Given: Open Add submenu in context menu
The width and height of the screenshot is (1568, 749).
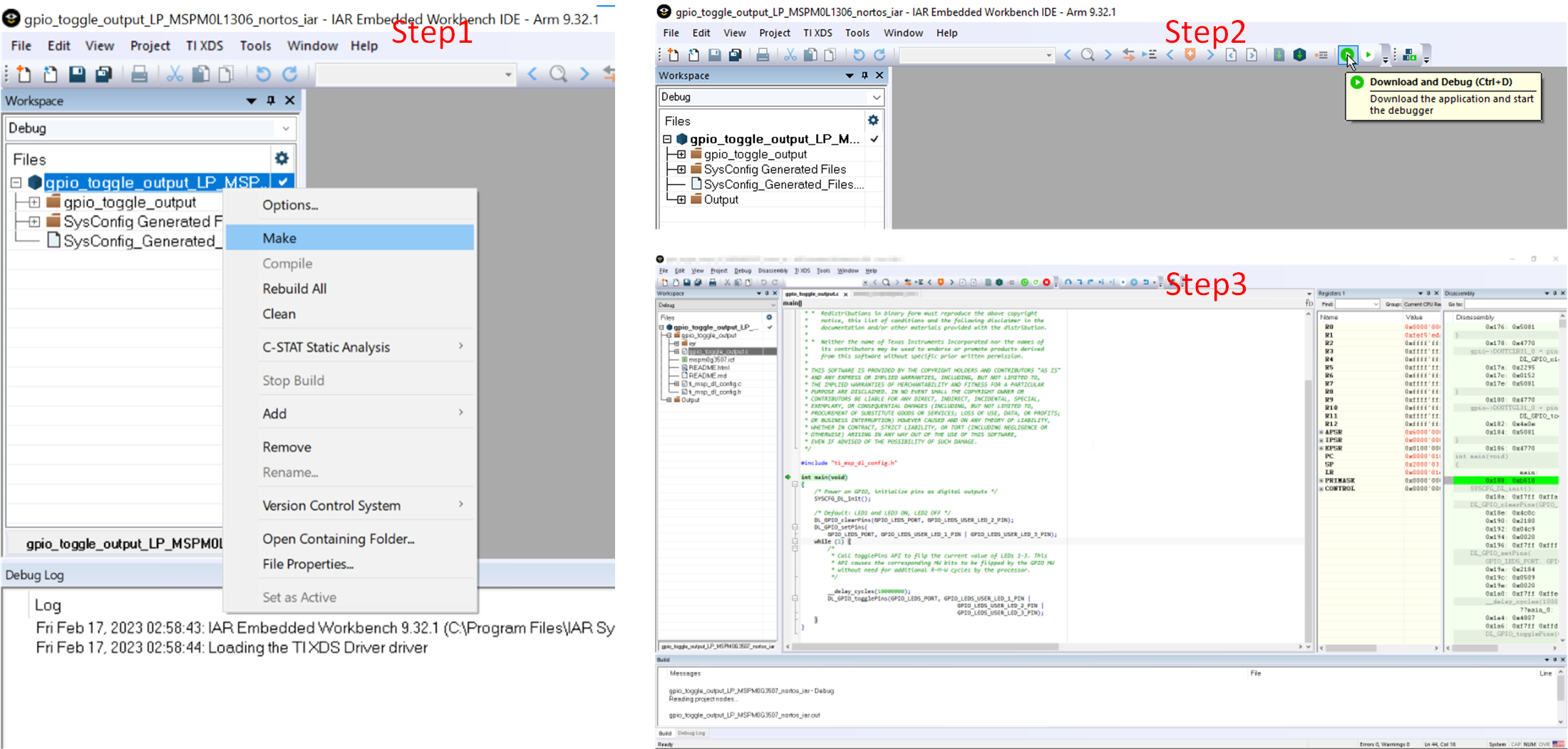Looking at the screenshot, I should tap(350, 413).
